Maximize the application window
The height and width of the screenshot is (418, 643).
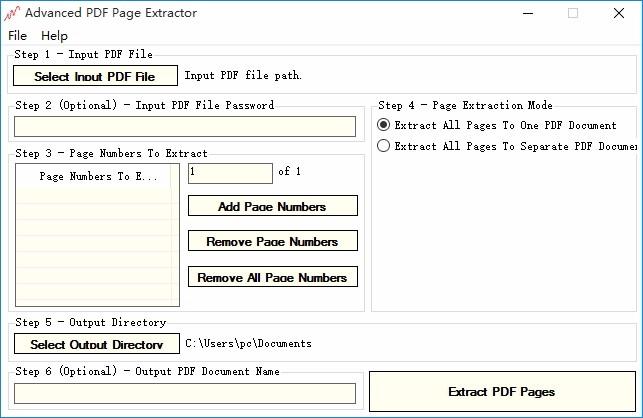573,13
